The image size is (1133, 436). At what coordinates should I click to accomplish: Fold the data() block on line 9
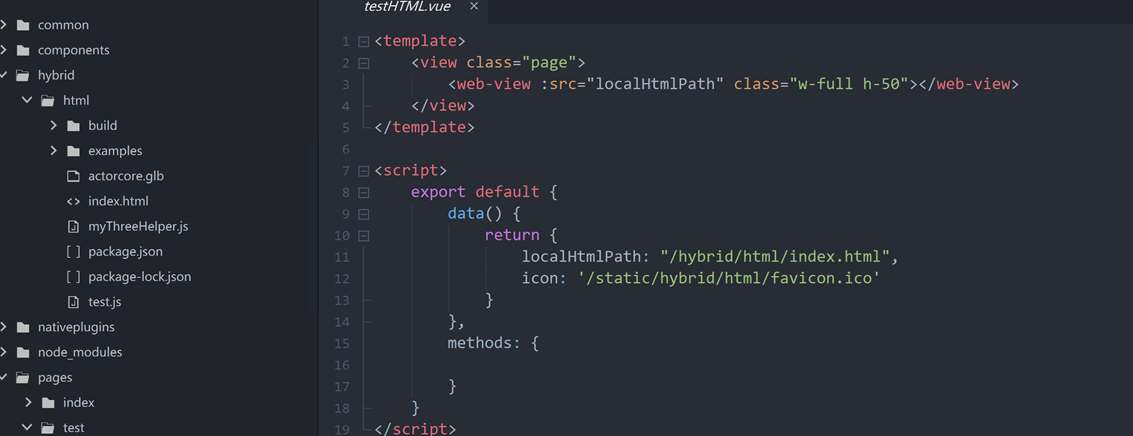coord(363,215)
